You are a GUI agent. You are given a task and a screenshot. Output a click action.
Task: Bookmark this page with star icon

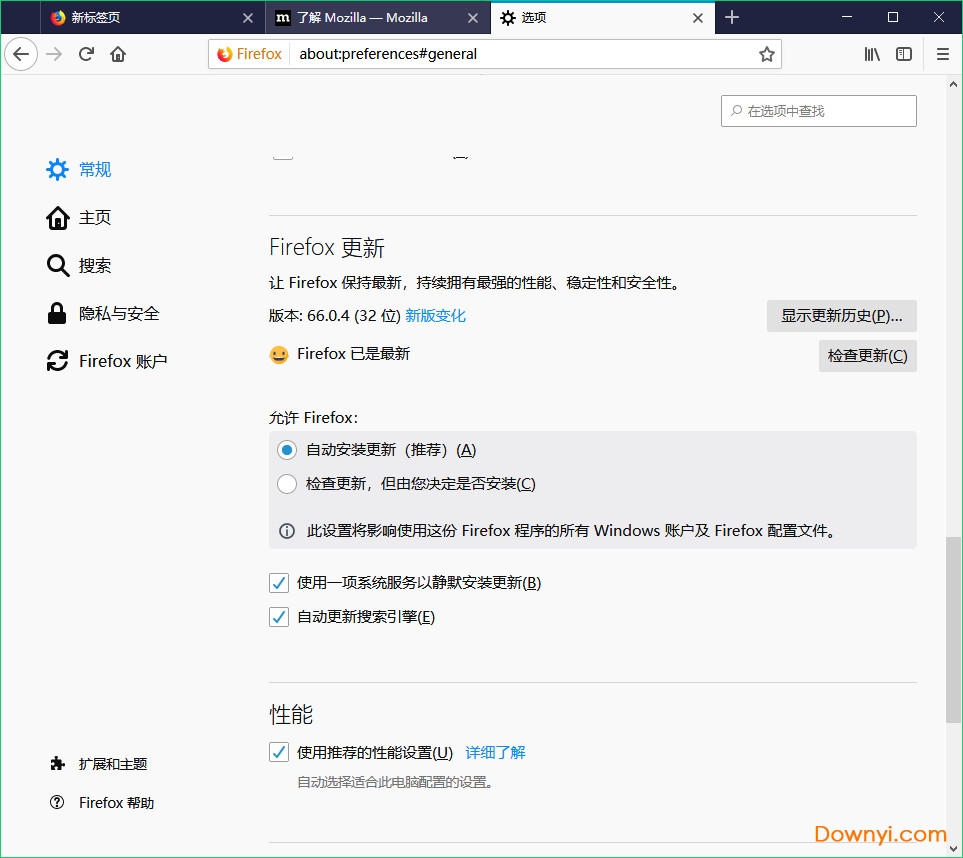(x=766, y=54)
